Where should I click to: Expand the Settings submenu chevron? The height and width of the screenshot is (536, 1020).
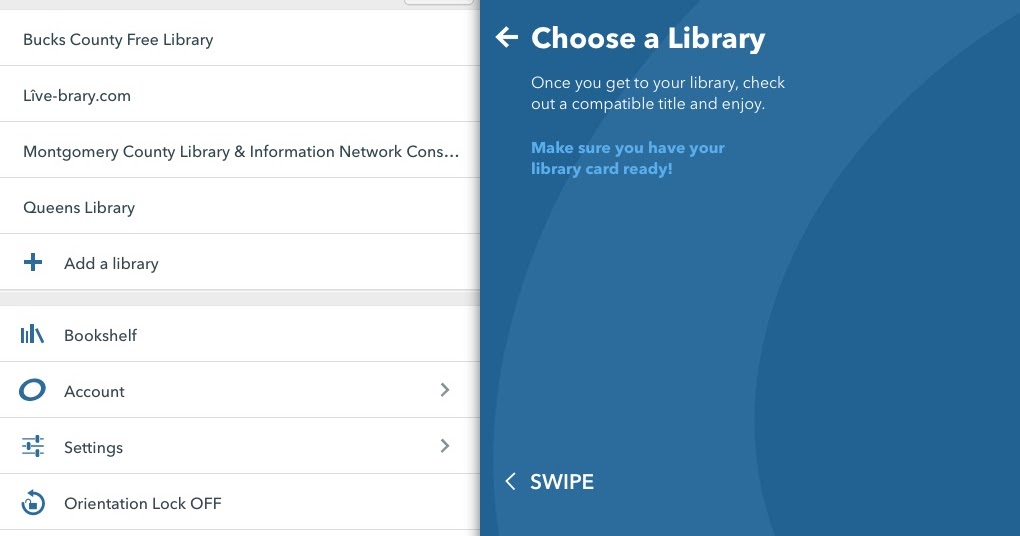pyautogui.click(x=445, y=446)
